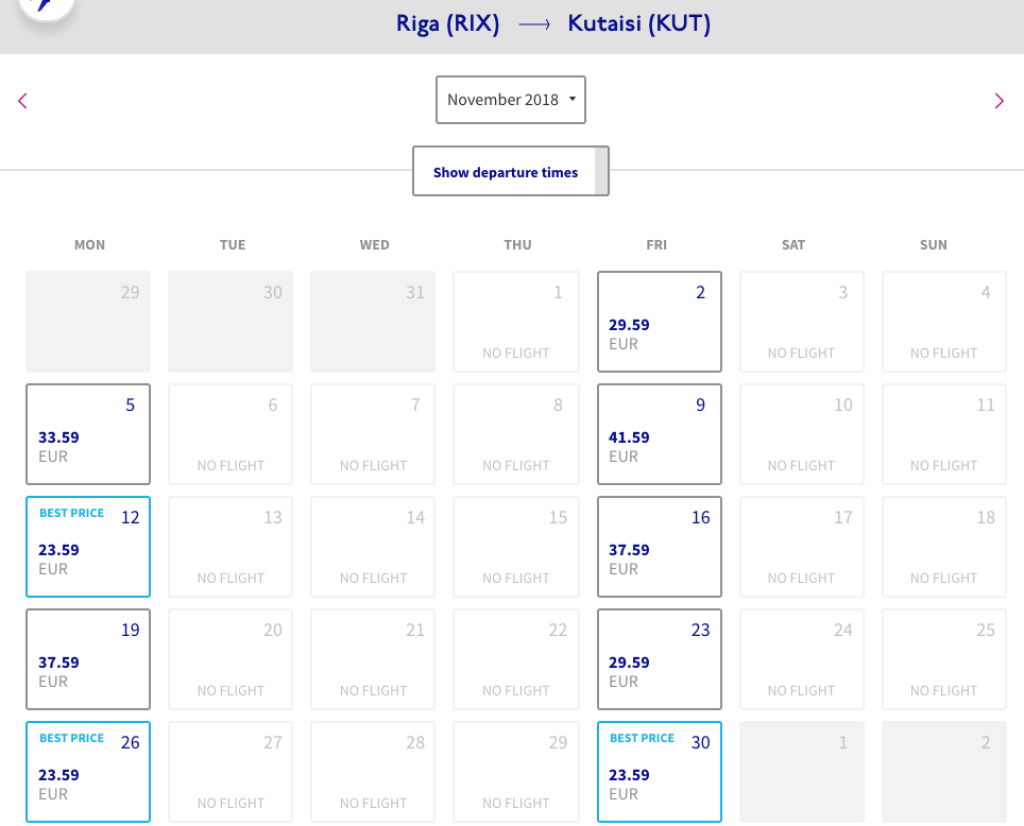Click the no-flight cell for November 10
The image size is (1024, 826).
coord(801,434)
